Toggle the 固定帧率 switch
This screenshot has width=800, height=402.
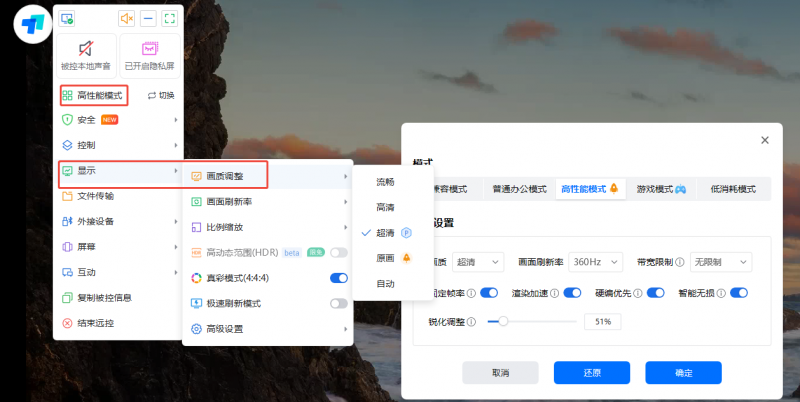(x=489, y=293)
